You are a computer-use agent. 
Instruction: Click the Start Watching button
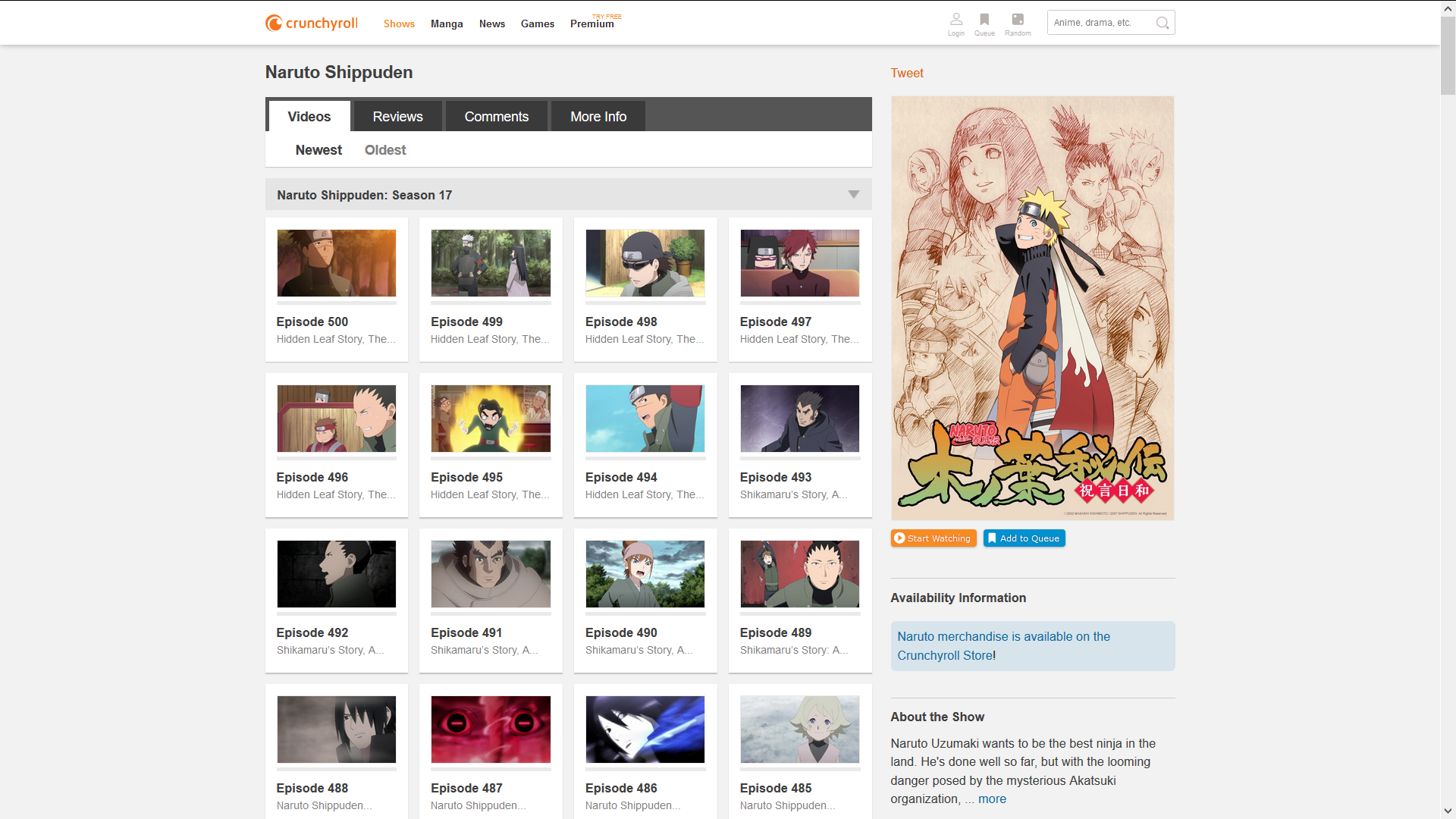[934, 538]
